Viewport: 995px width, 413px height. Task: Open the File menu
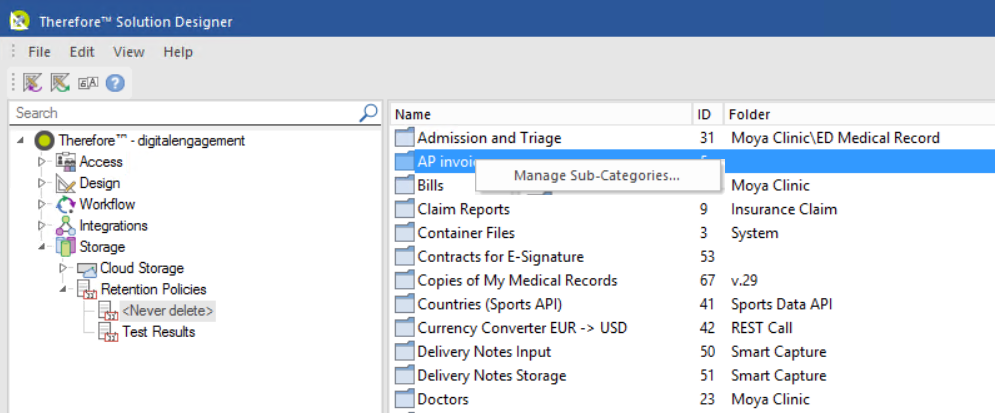tap(39, 52)
